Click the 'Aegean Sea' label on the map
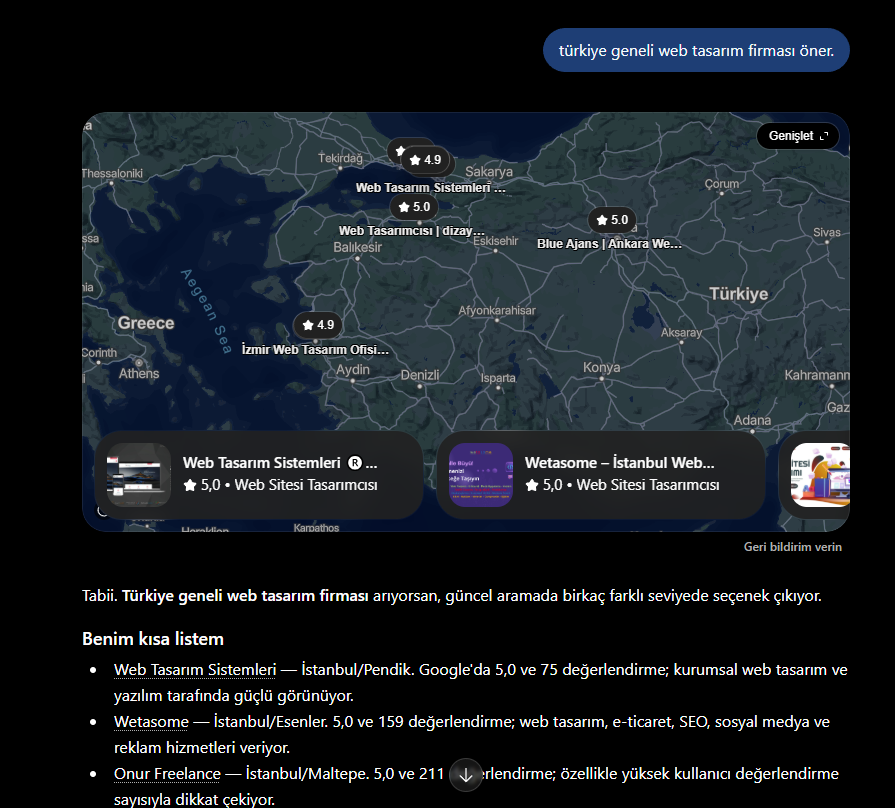This screenshot has height=808, width=895. pos(207,311)
